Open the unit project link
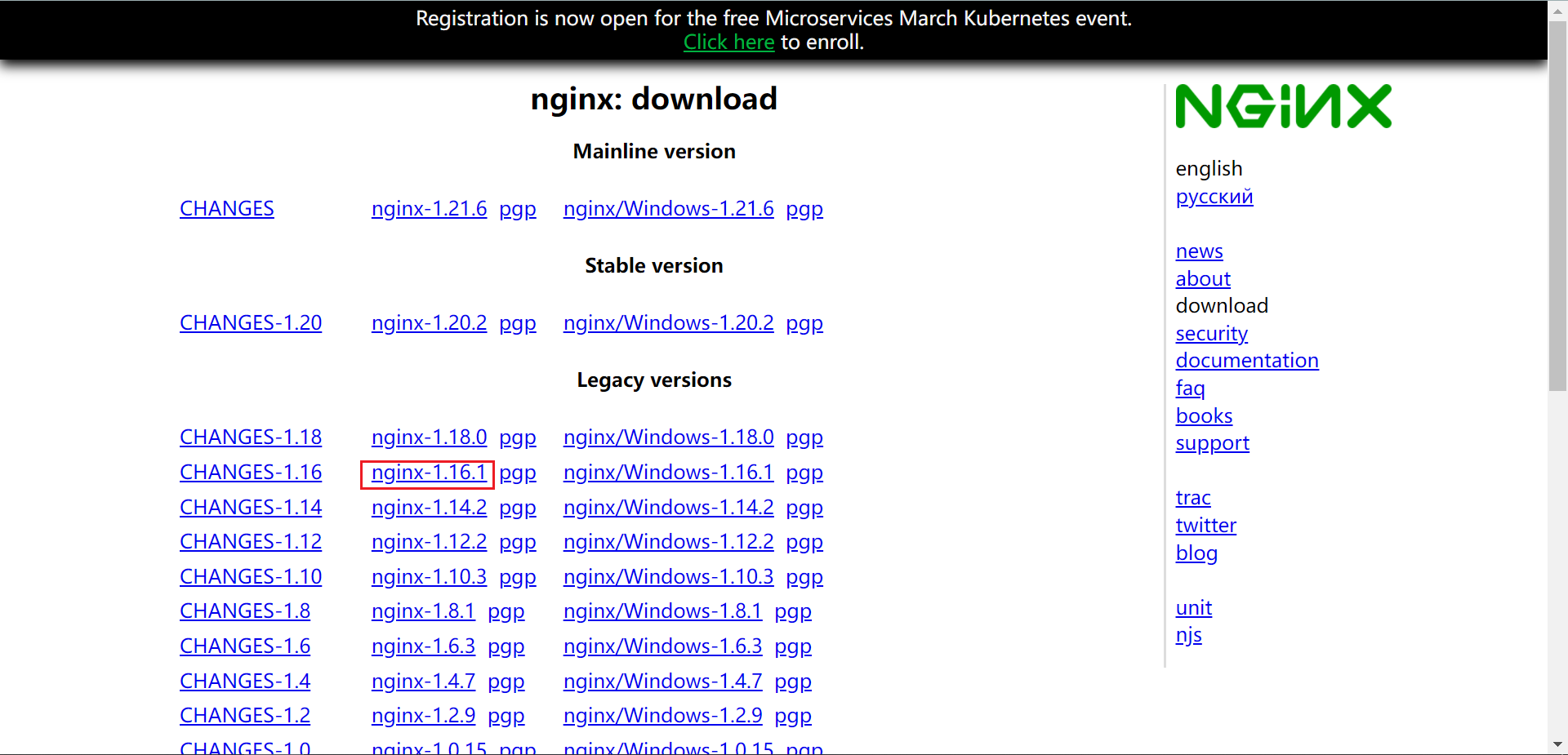1568x755 pixels. point(1193,607)
